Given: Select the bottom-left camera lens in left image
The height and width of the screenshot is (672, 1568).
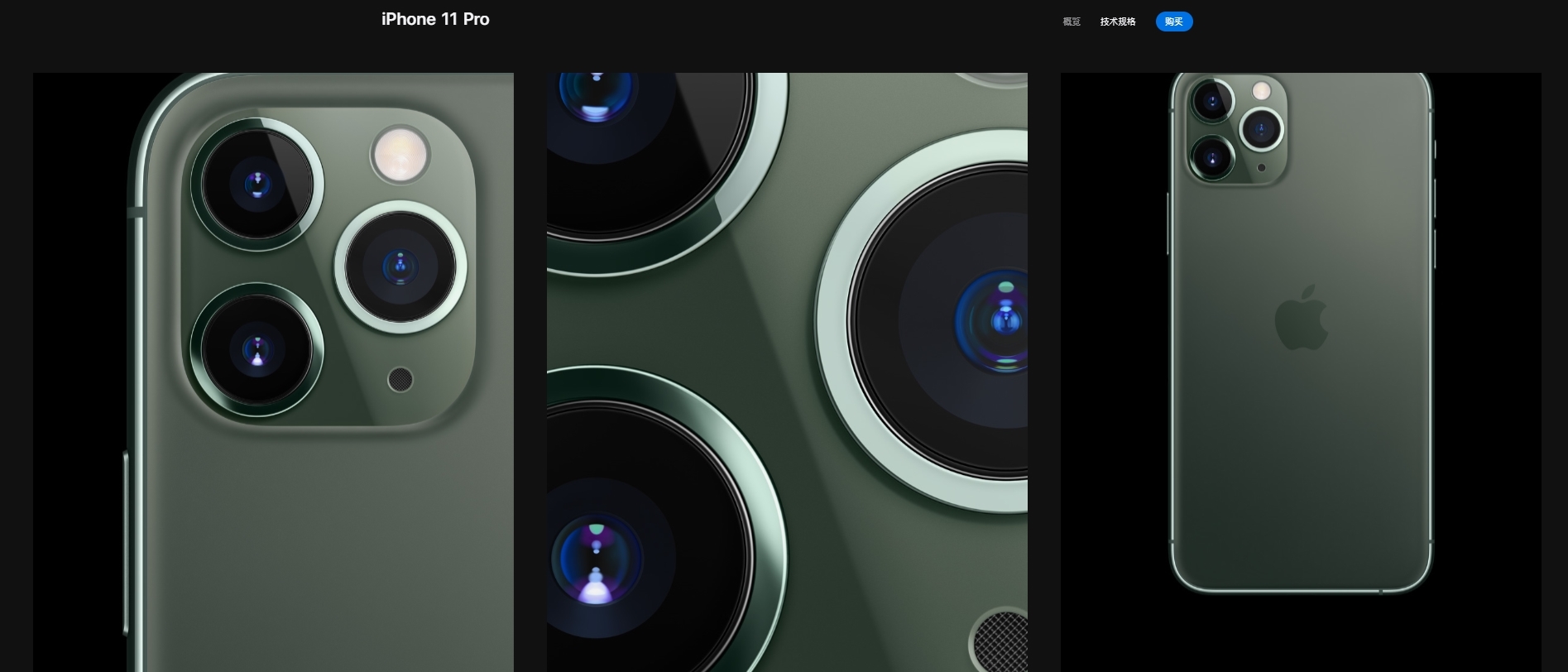Looking at the screenshot, I should (x=257, y=349).
